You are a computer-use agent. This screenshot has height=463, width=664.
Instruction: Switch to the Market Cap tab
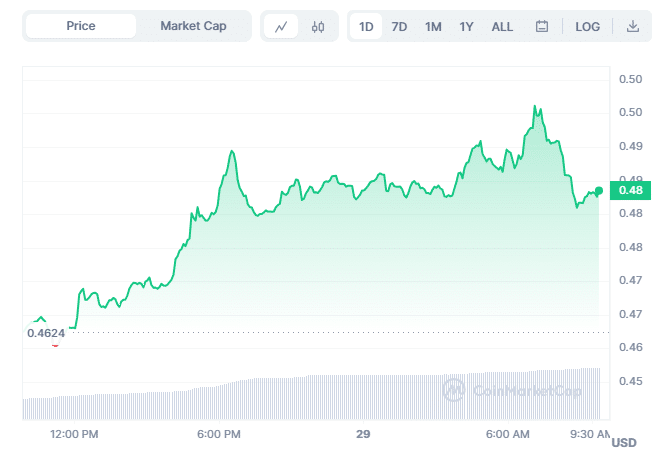(x=193, y=26)
